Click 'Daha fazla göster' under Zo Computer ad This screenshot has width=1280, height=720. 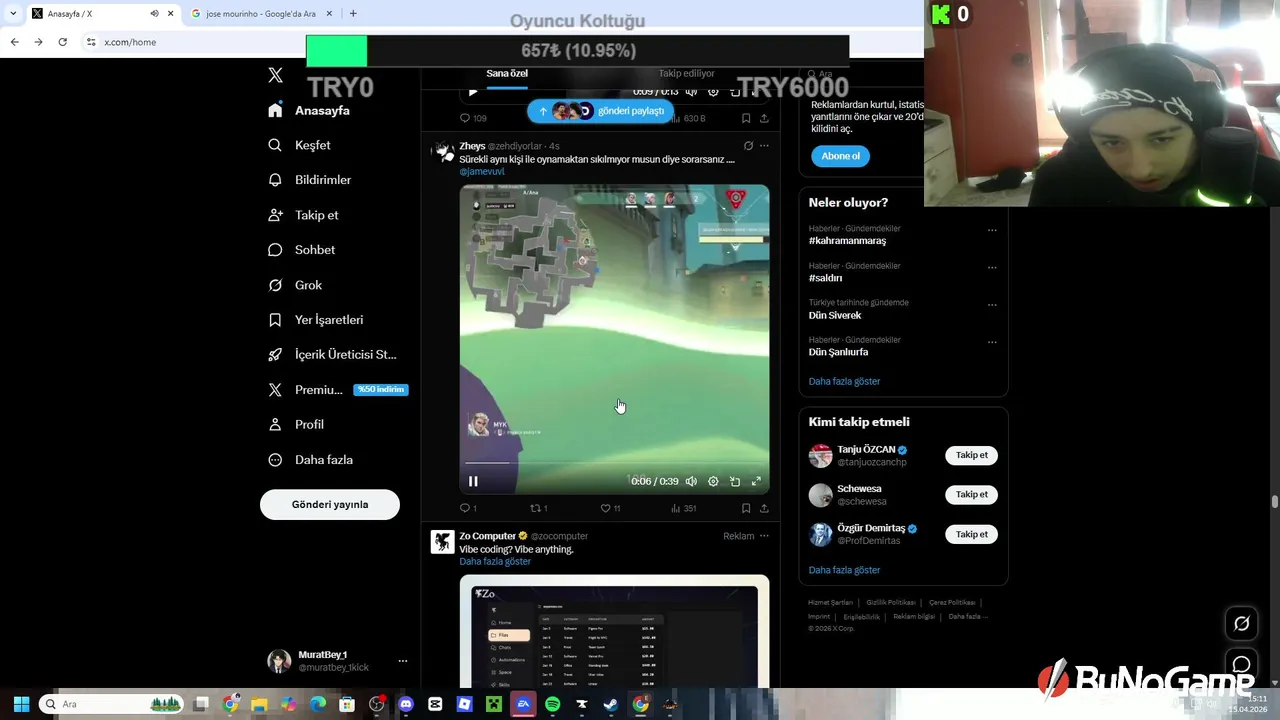[495, 561]
